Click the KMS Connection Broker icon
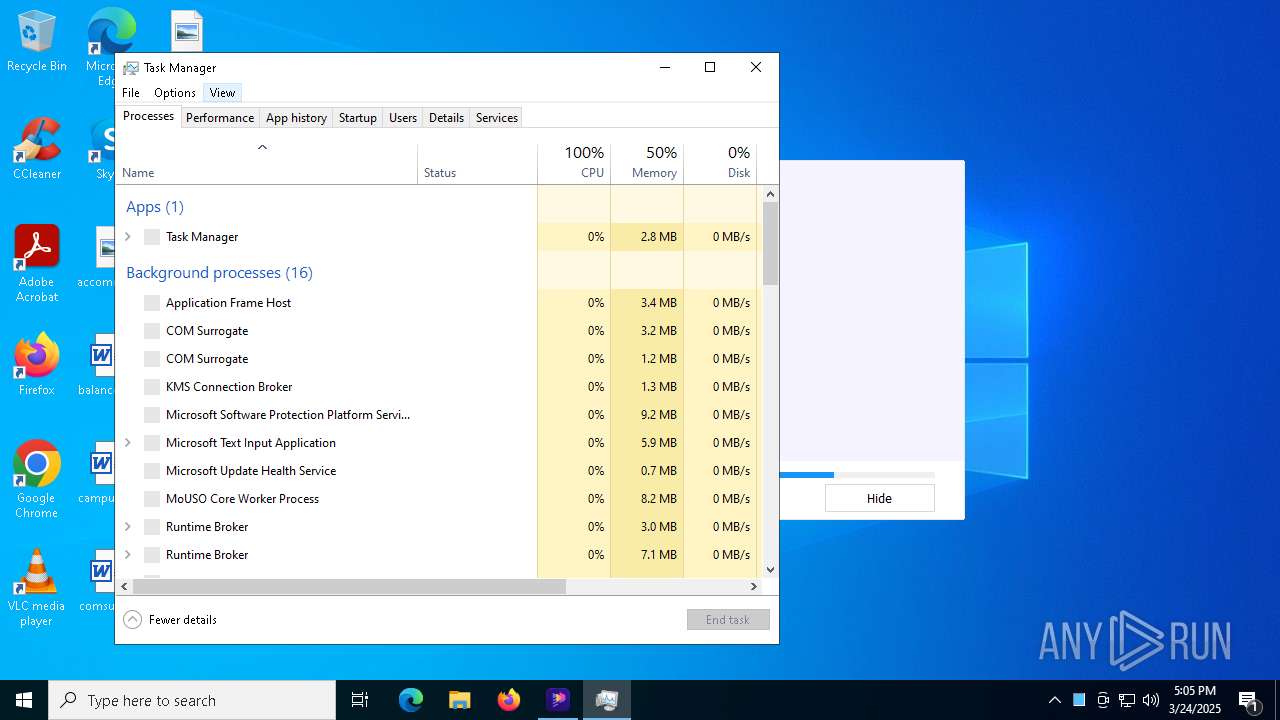Screen dimensions: 1280x720 pos(152,387)
